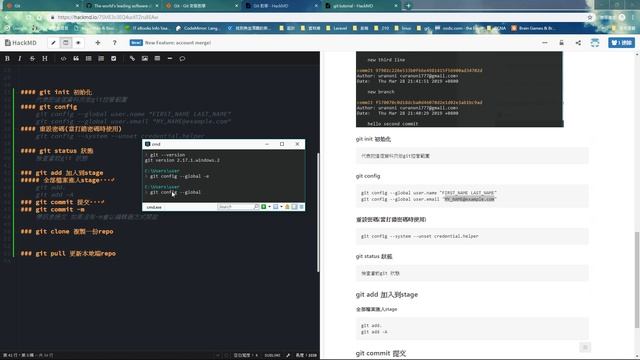
Task: Open dropdown arrow beside blue window icon in cmd
Action: [x=281, y=207]
